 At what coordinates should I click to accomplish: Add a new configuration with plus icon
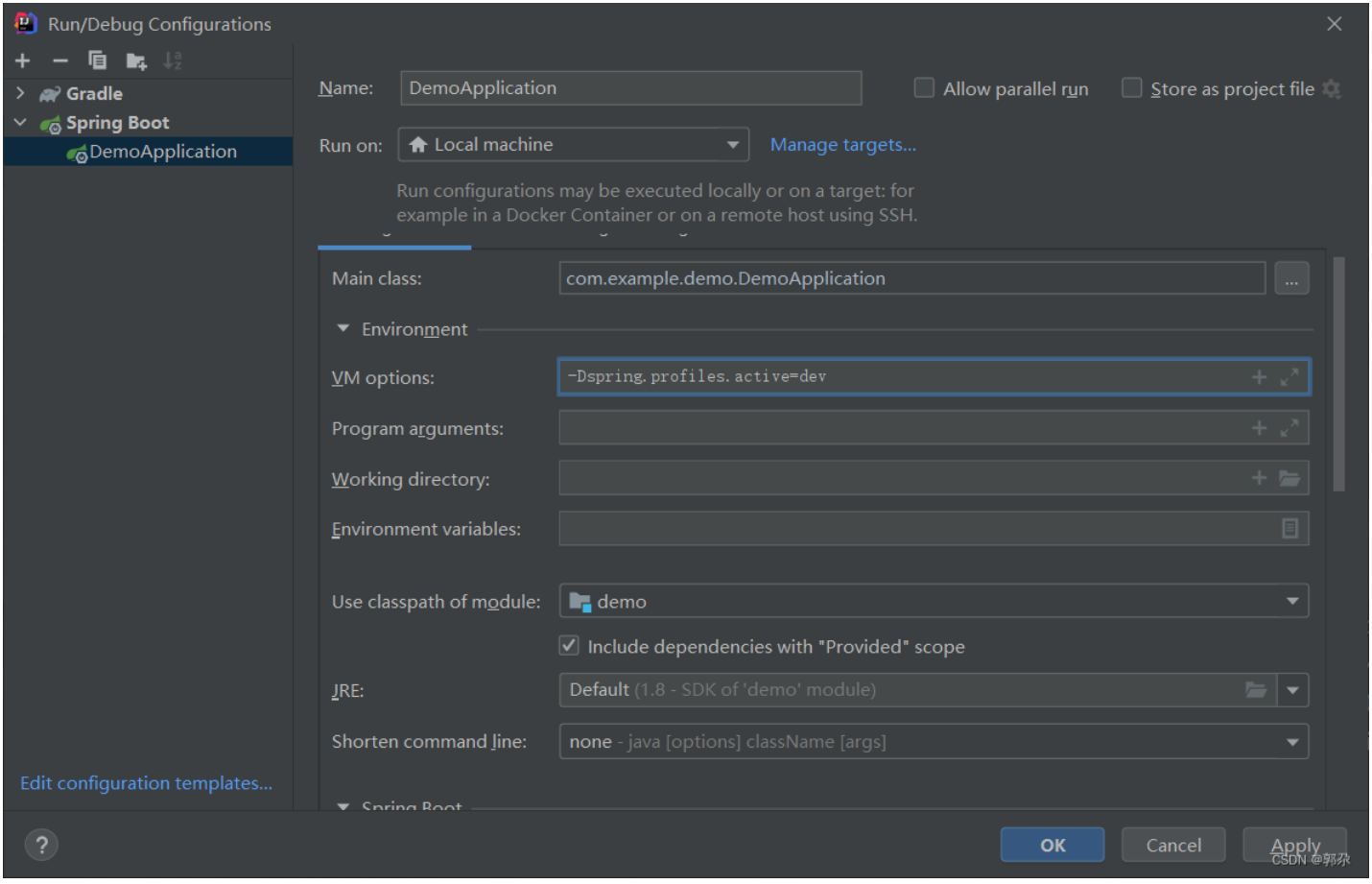tap(23, 61)
